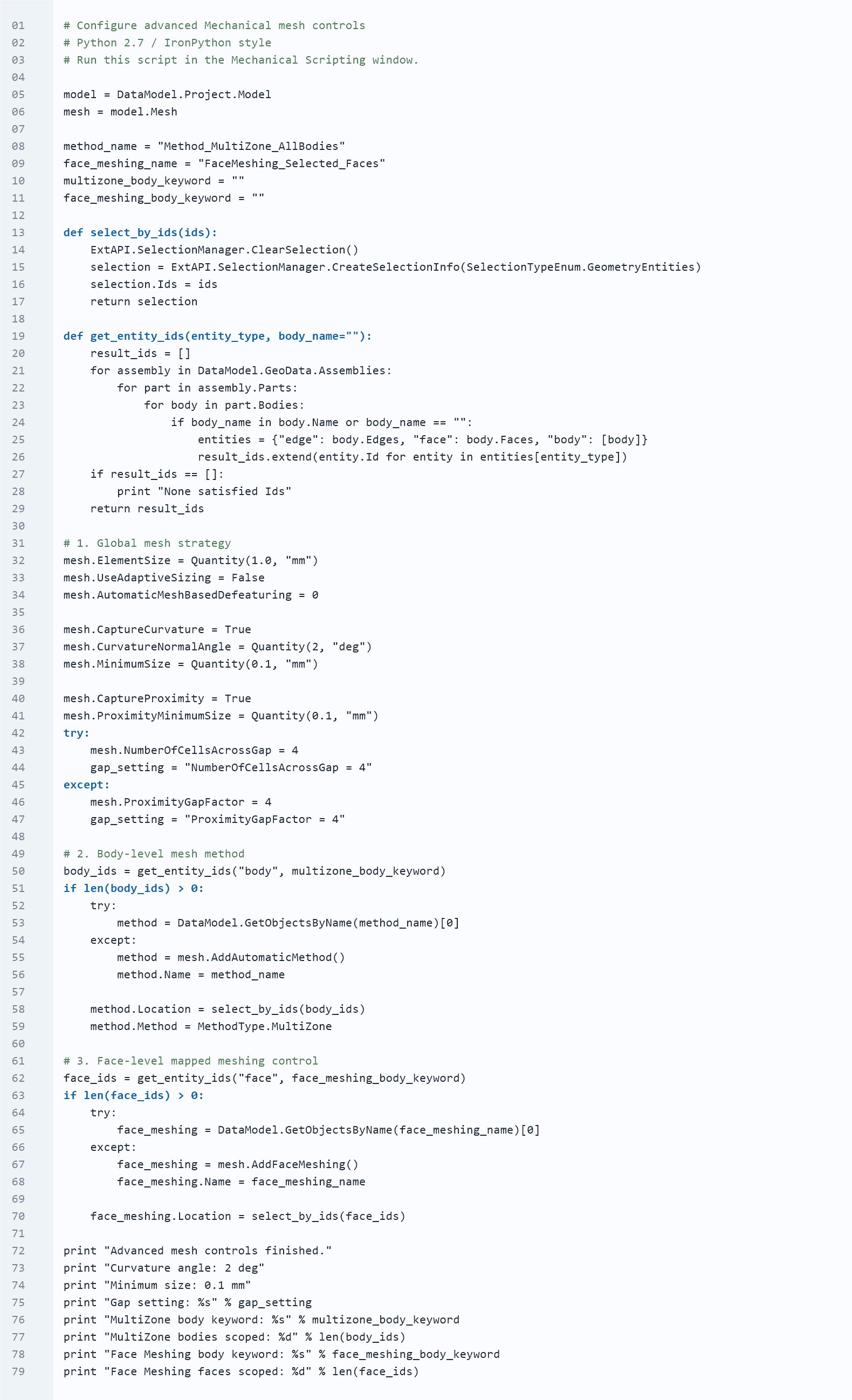The image size is (852, 1400).
Task: Click the "def get_entity_ids" function header
Action: click(217, 336)
